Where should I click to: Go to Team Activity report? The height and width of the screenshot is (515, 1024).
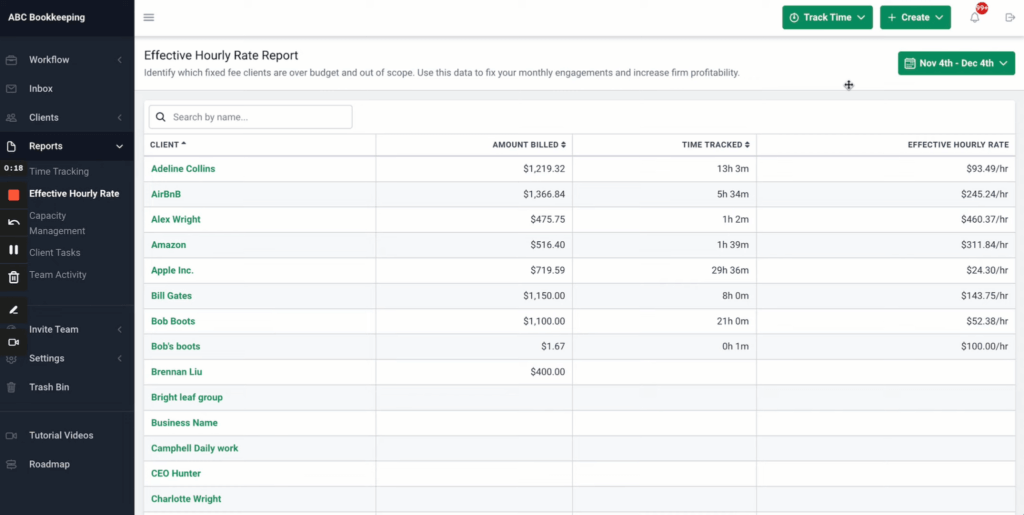pos(58,275)
